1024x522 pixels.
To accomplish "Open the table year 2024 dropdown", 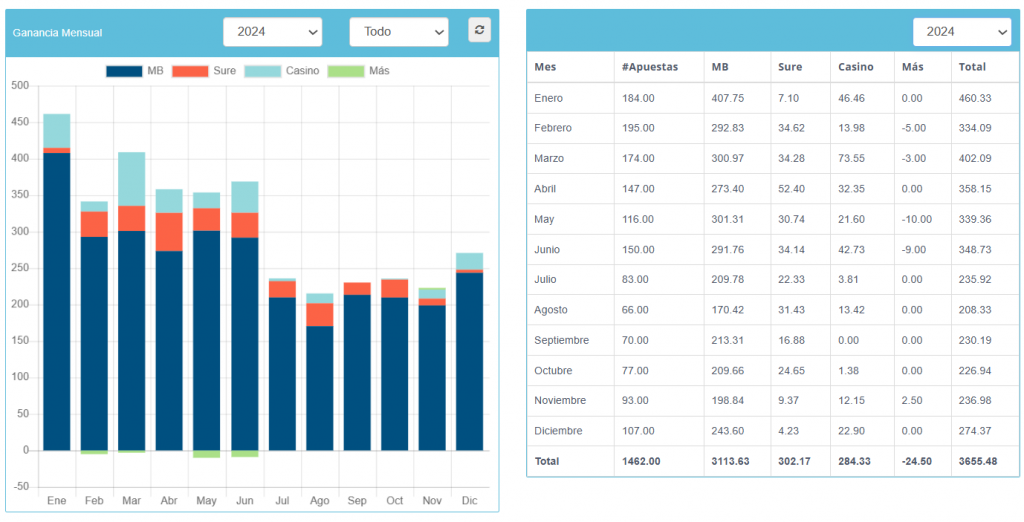I will click(x=961, y=32).
